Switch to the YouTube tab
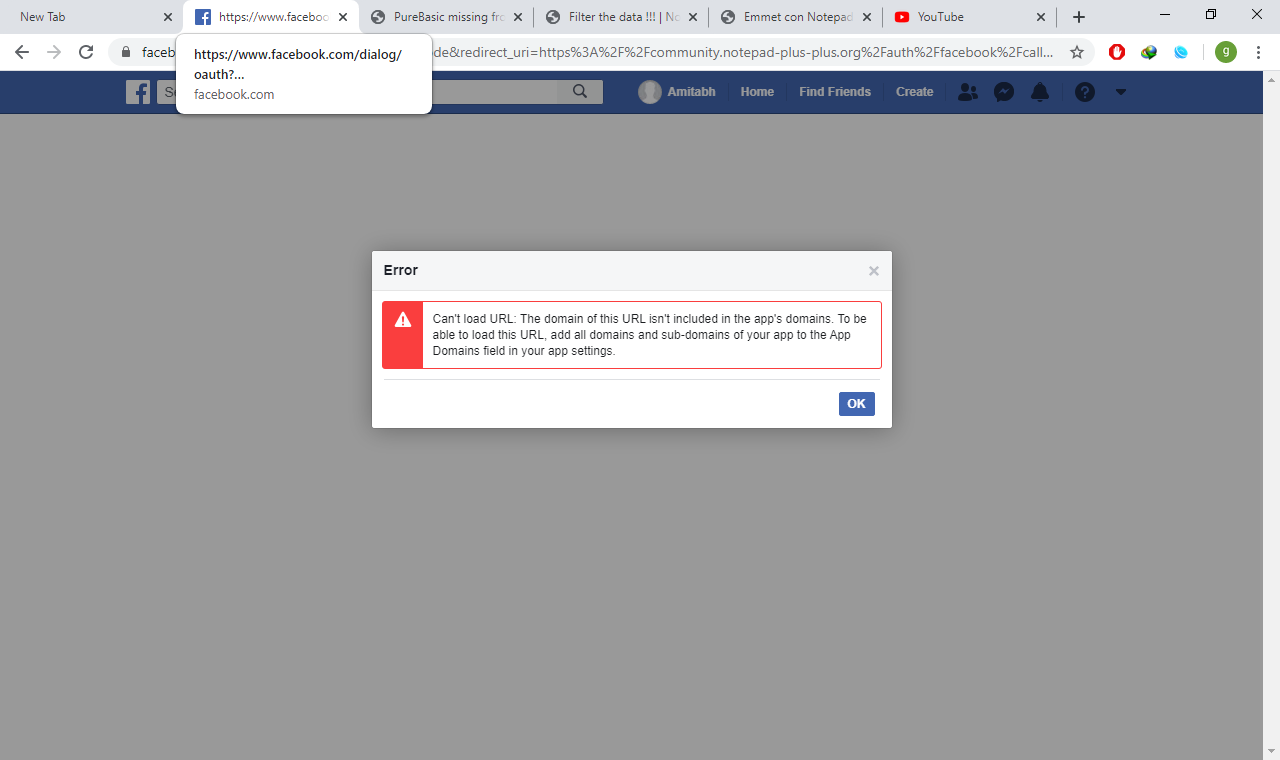The image size is (1280, 760). click(x=960, y=17)
